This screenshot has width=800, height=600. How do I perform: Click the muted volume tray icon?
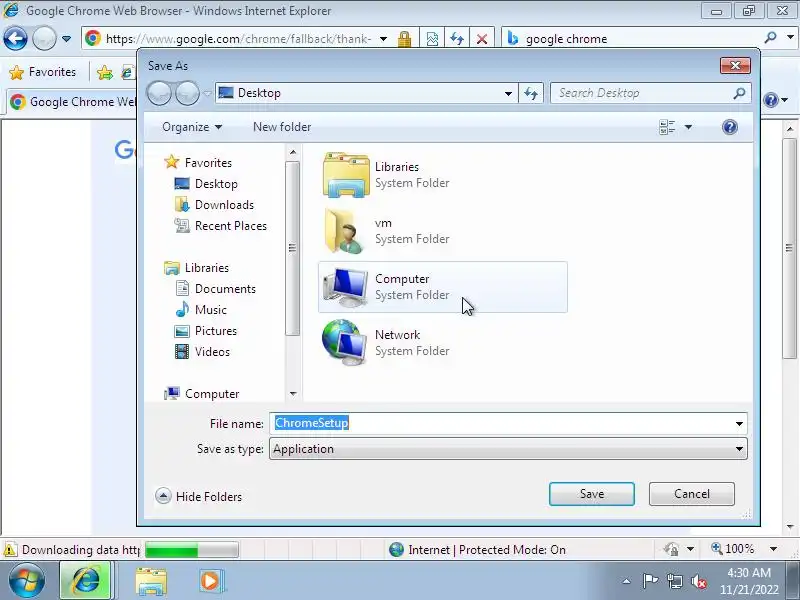(698, 581)
